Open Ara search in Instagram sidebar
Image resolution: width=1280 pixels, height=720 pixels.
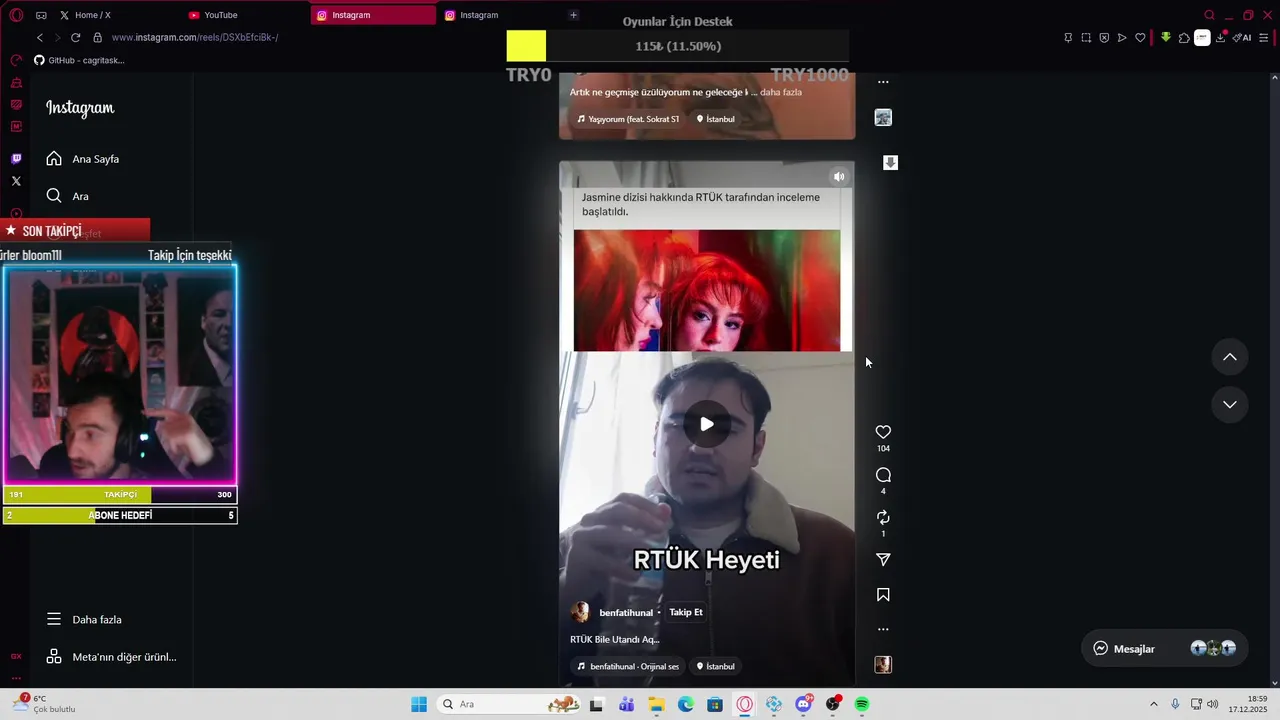click(x=68, y=196)
